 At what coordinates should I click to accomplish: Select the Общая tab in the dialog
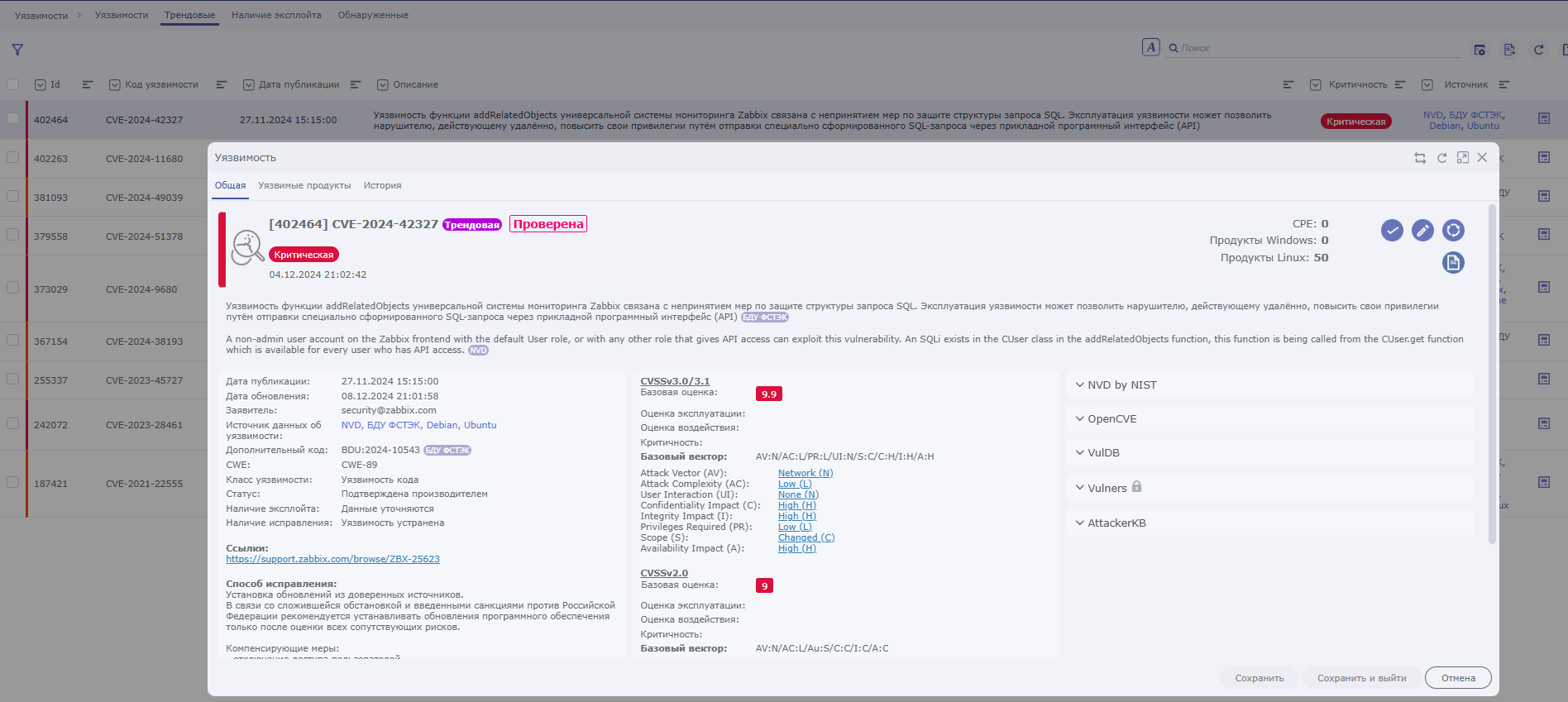[230, 185]
